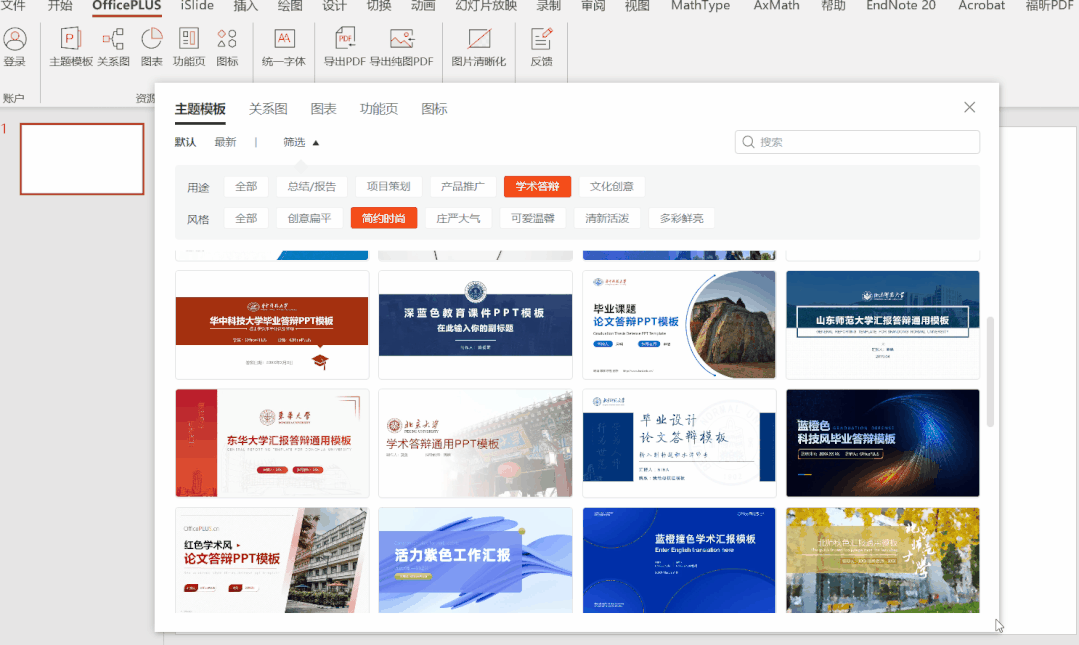Open the Acrobat ribbon tab
The width and height of the screenshot is (1079, 645).
[x=981, y=6]
